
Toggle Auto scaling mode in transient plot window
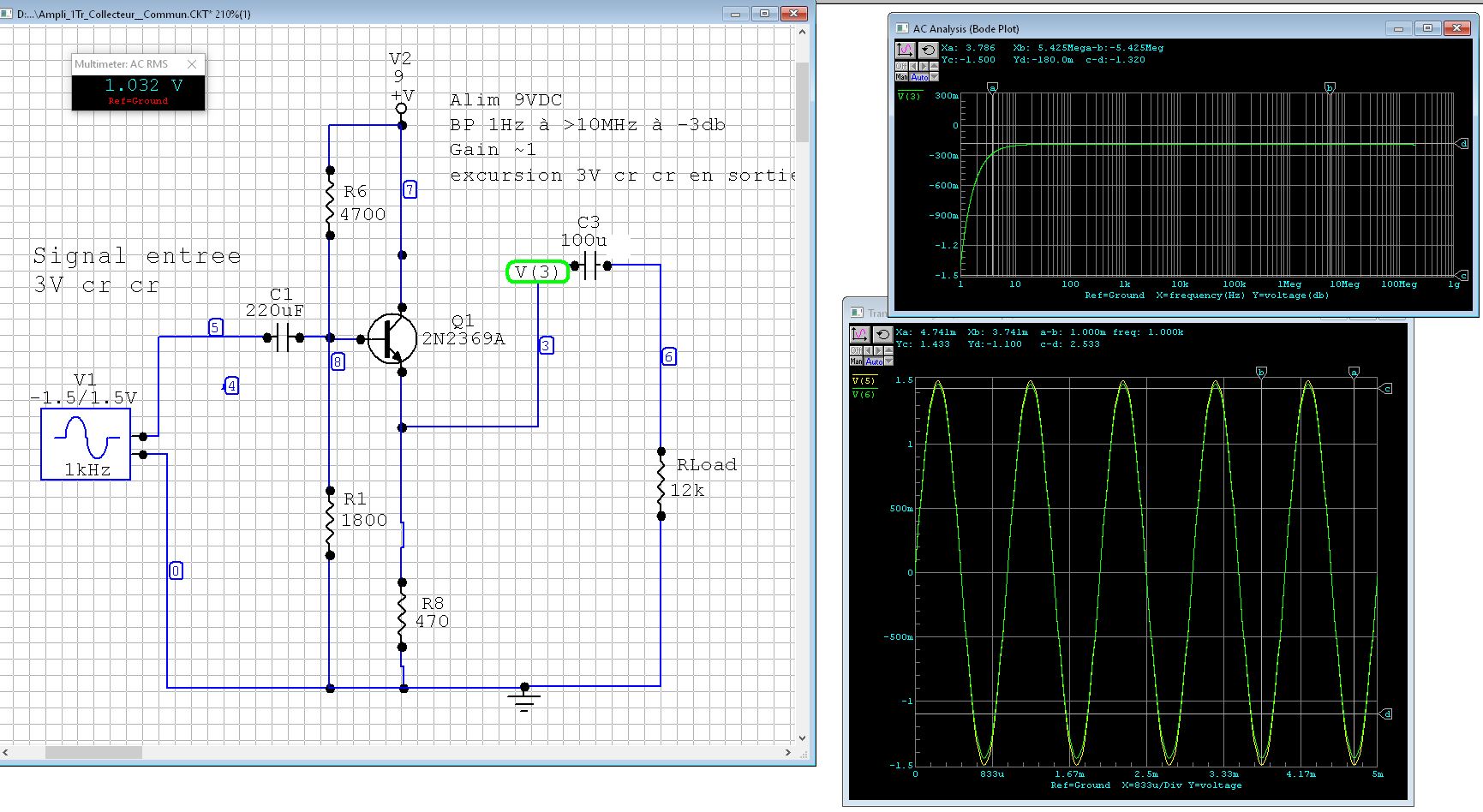(873, 361)
